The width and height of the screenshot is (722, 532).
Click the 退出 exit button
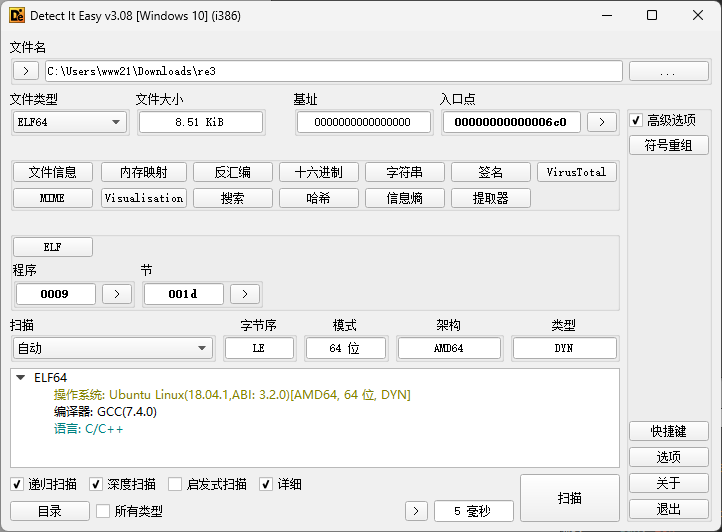[x=668, y=509]
